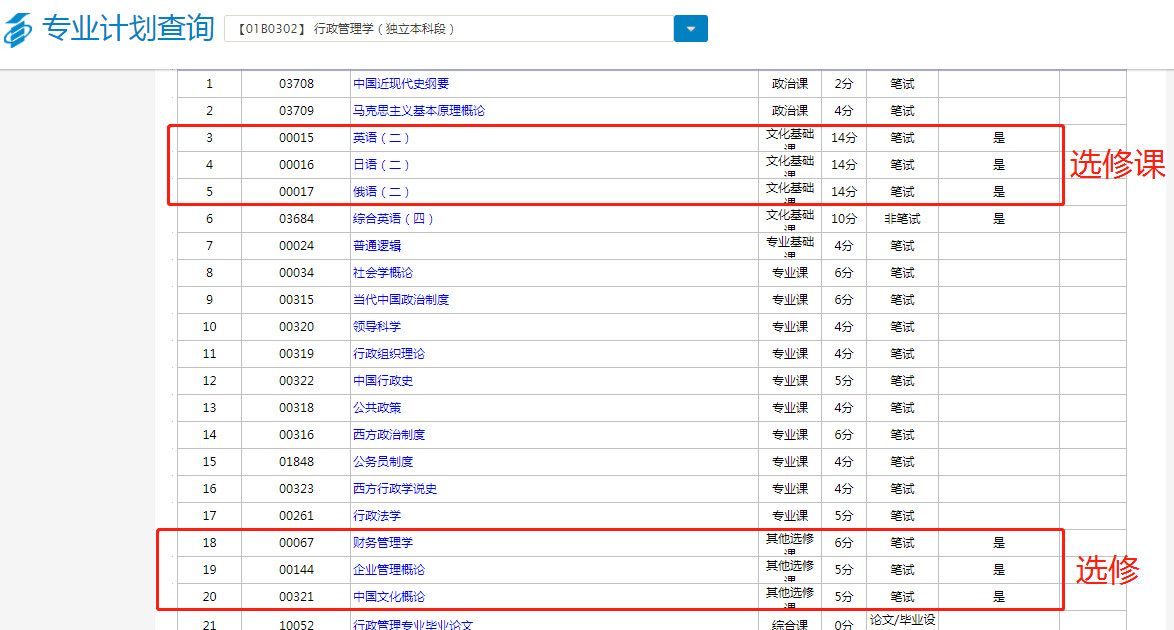Viewport: 1174px width, 630px height.
Task: Select course code 00261
Action: coord(296,515)
